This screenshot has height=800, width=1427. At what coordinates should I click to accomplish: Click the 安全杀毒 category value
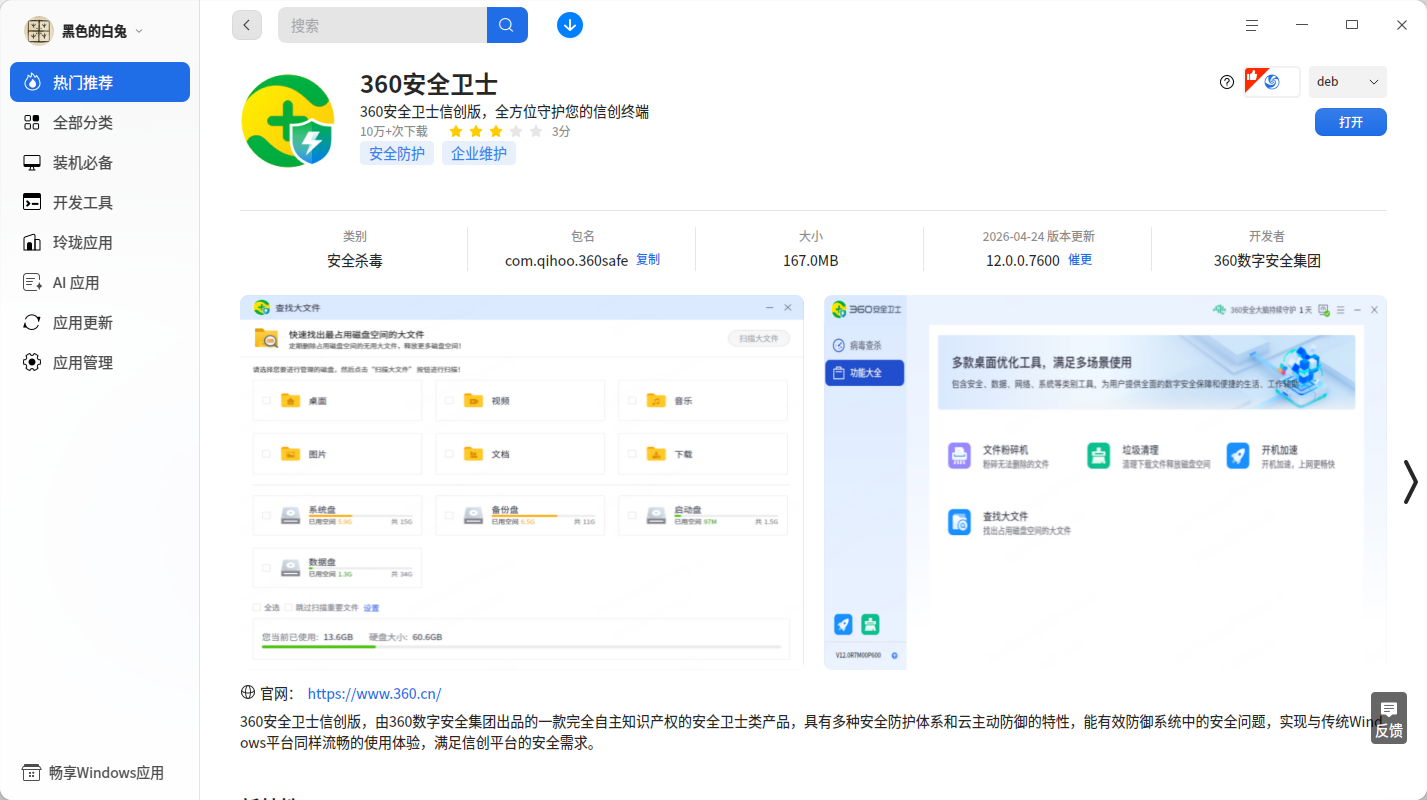pyautogui.click(x=355, y=261)
